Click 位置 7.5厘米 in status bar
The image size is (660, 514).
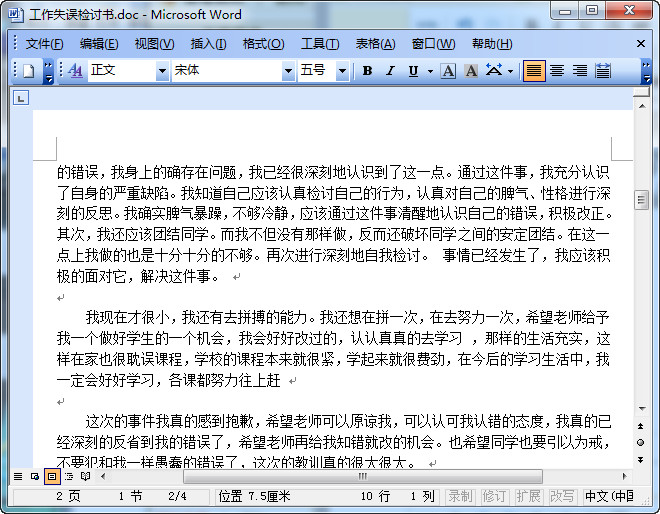(254, 496)
